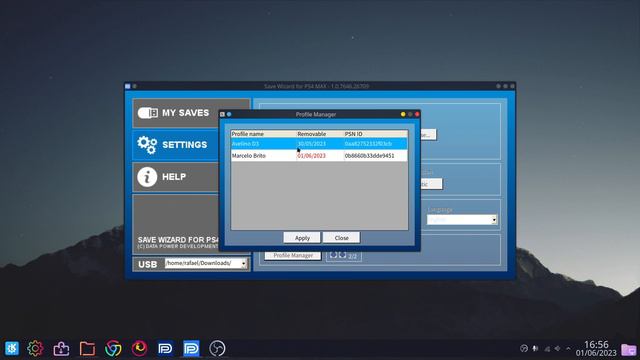Open System Settings from the taskbar

[35, 349]
